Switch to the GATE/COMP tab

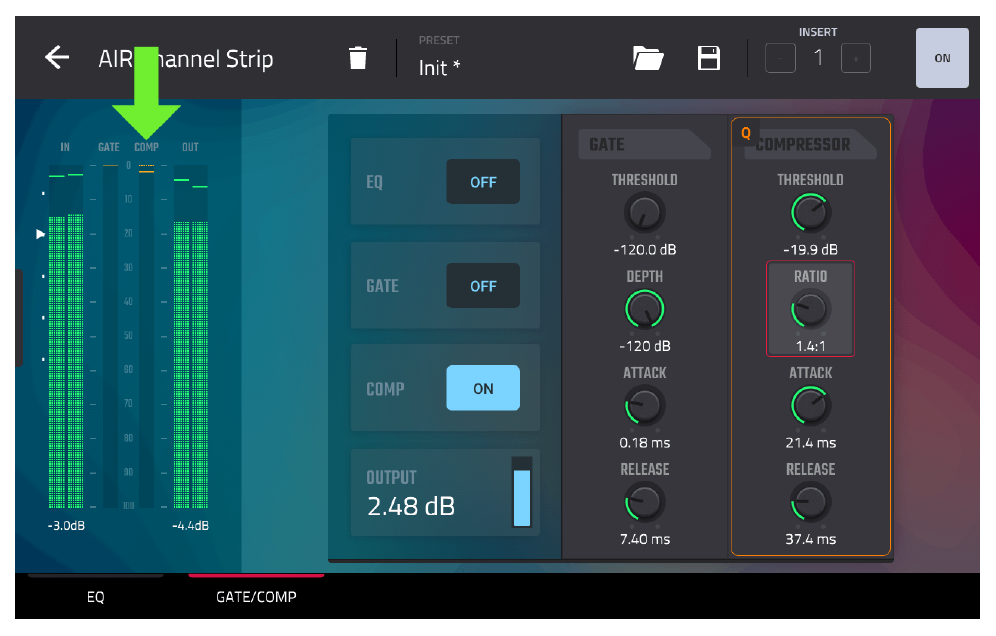point(256,597)
